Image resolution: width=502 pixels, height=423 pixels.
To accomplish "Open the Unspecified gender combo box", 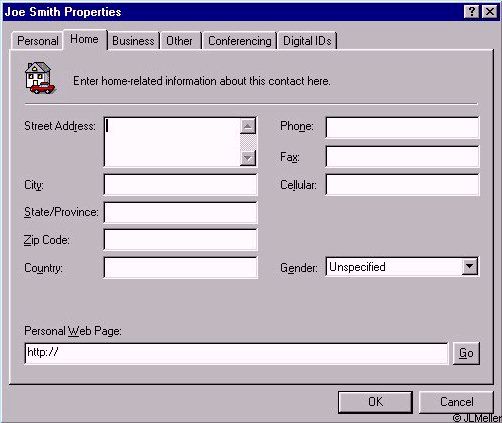I will tap(402, 267).
